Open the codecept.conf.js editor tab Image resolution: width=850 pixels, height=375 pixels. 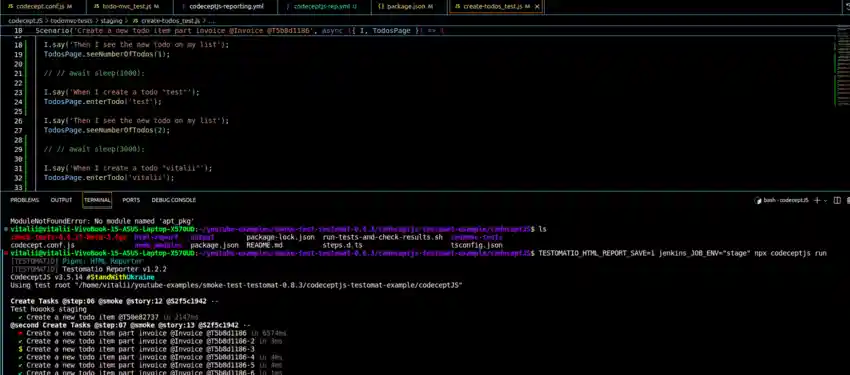point(43,7)
